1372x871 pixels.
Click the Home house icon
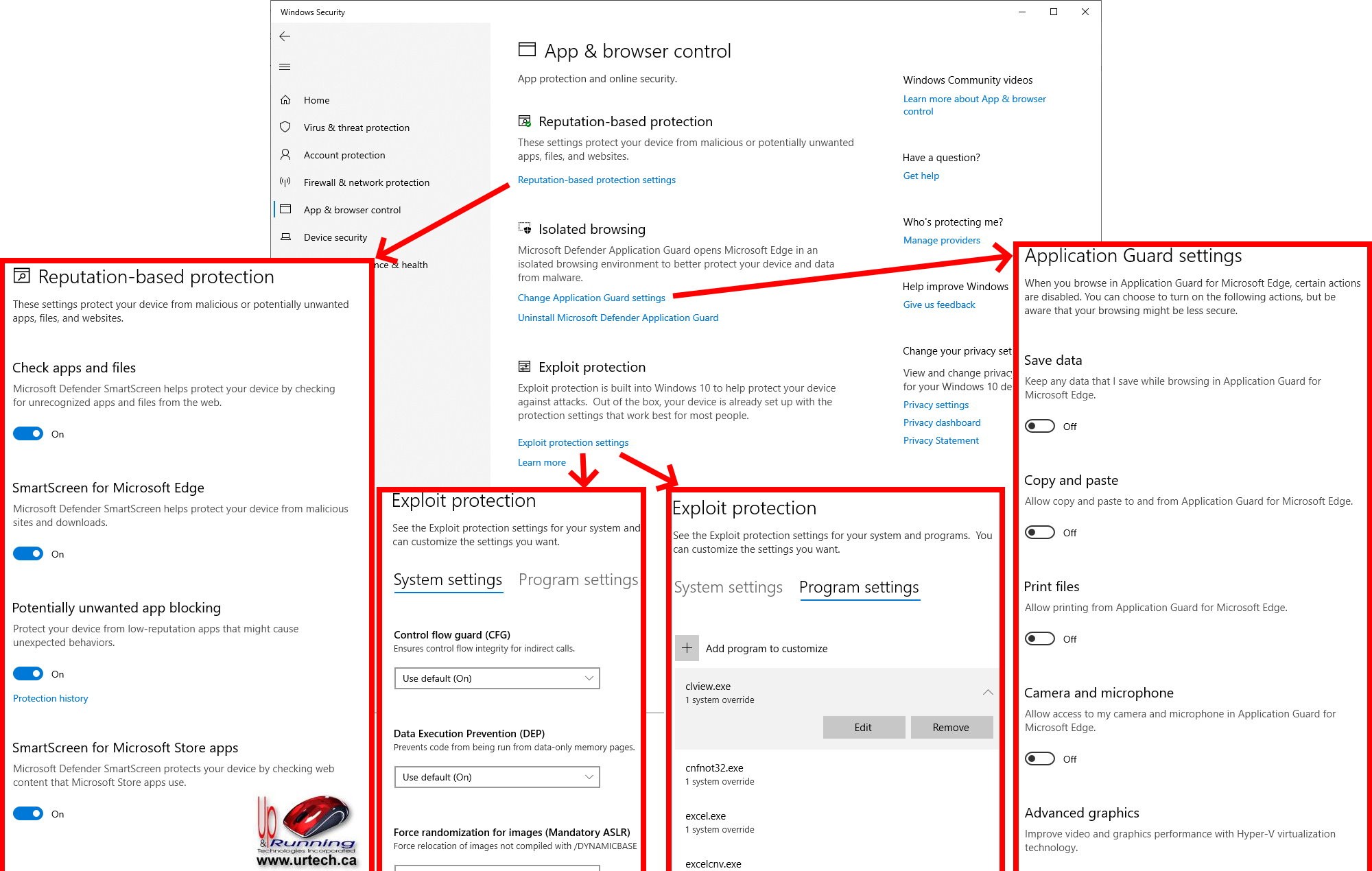click(285, 100)
